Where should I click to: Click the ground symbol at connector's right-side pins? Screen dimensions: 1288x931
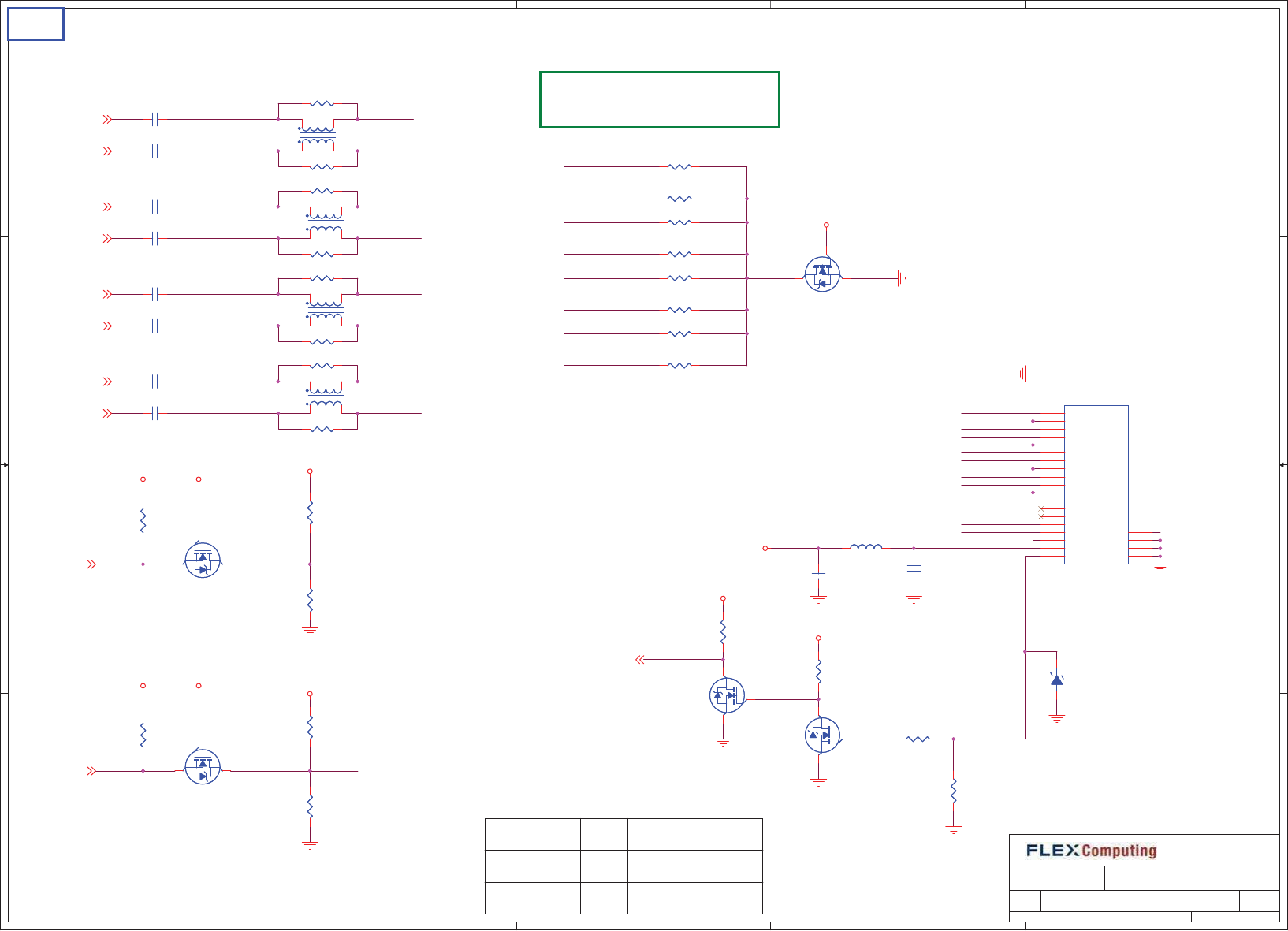pyautogui.click(x=1160, y=568)
